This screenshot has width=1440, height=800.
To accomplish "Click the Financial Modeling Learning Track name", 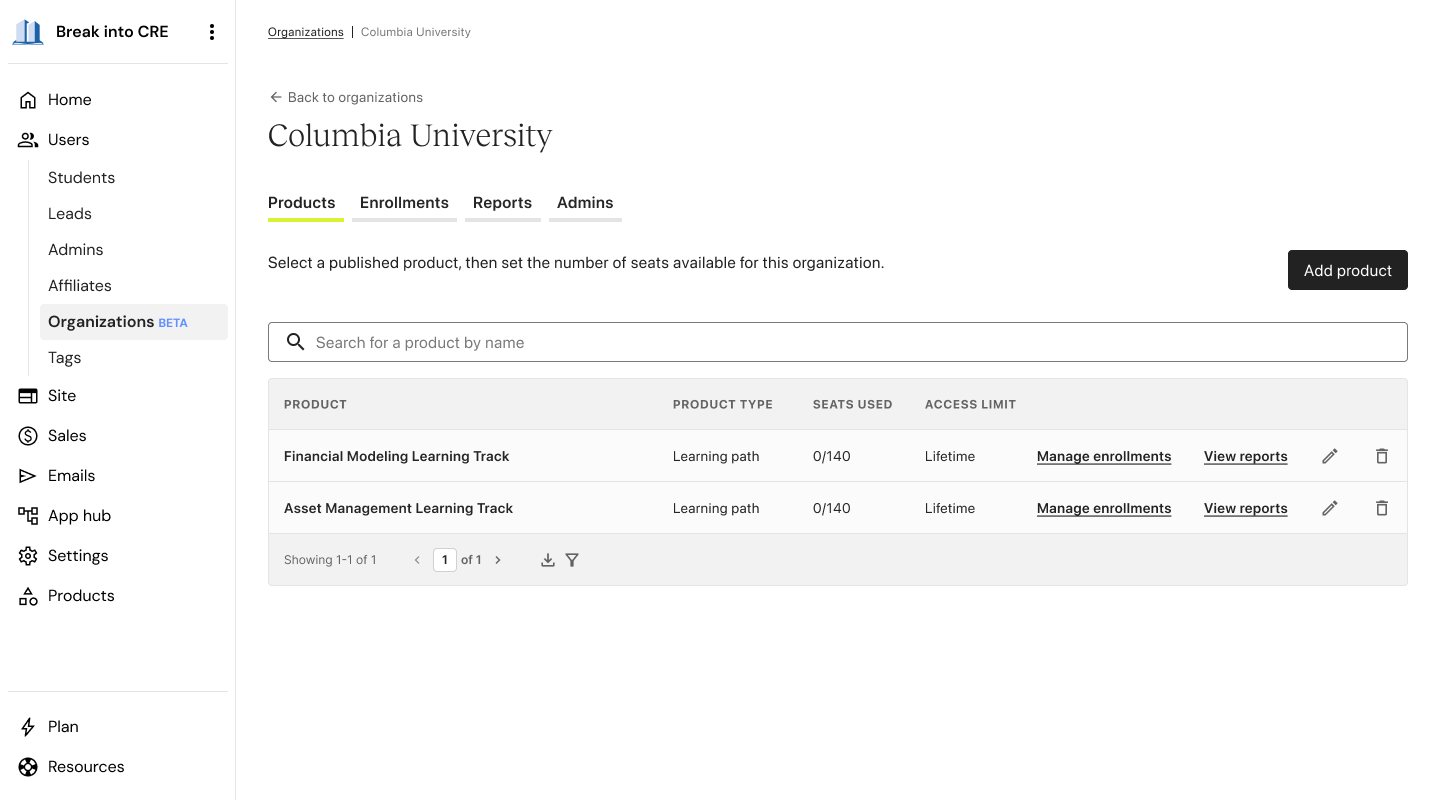I will (397, 456).
